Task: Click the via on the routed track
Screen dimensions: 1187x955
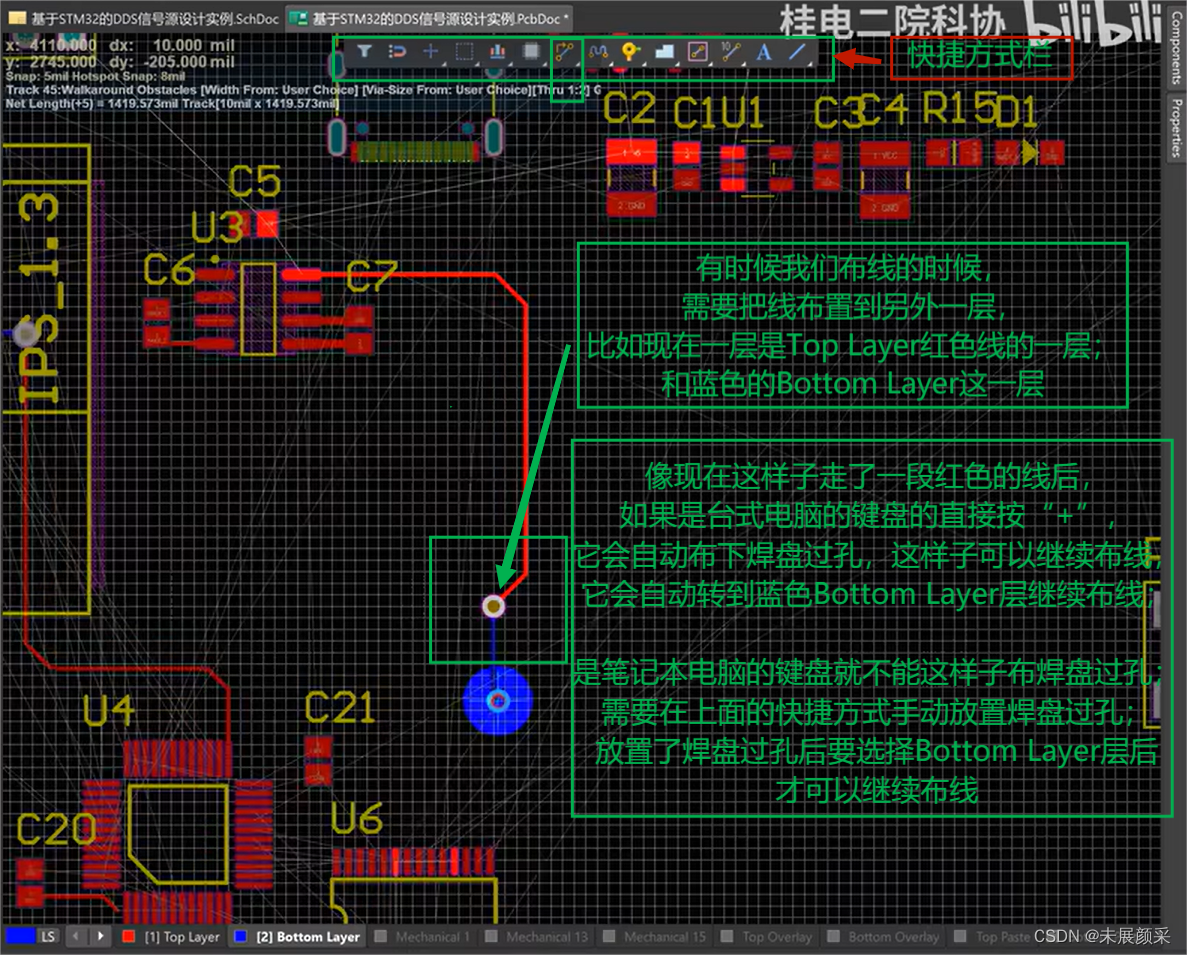Action: (494, 606)
